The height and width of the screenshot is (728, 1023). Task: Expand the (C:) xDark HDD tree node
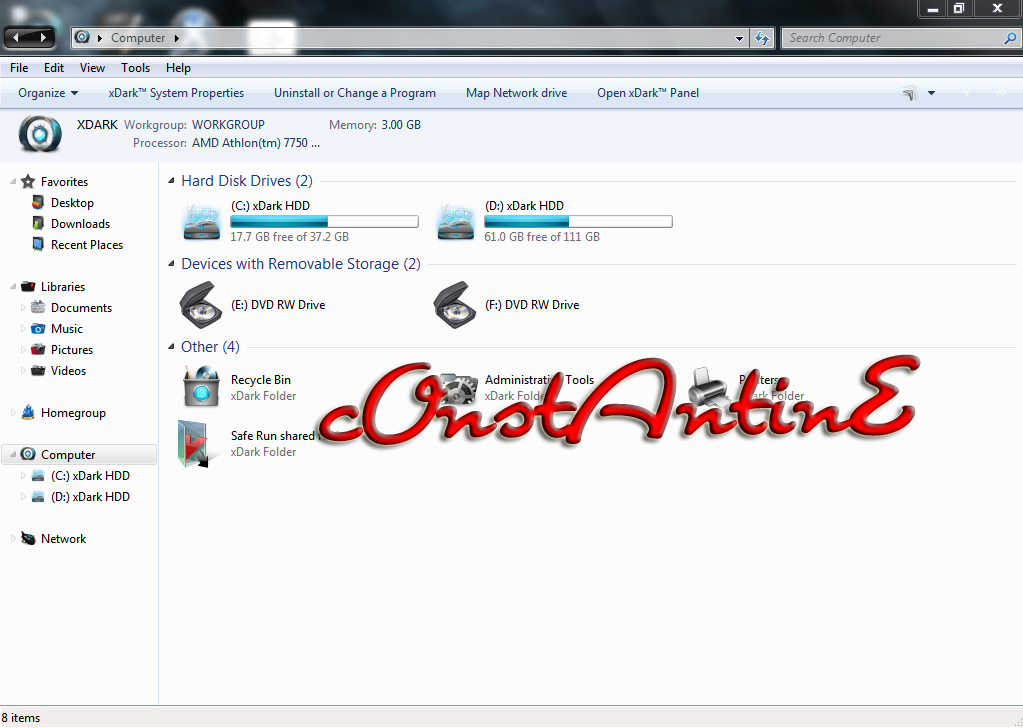tap(23, 476)
